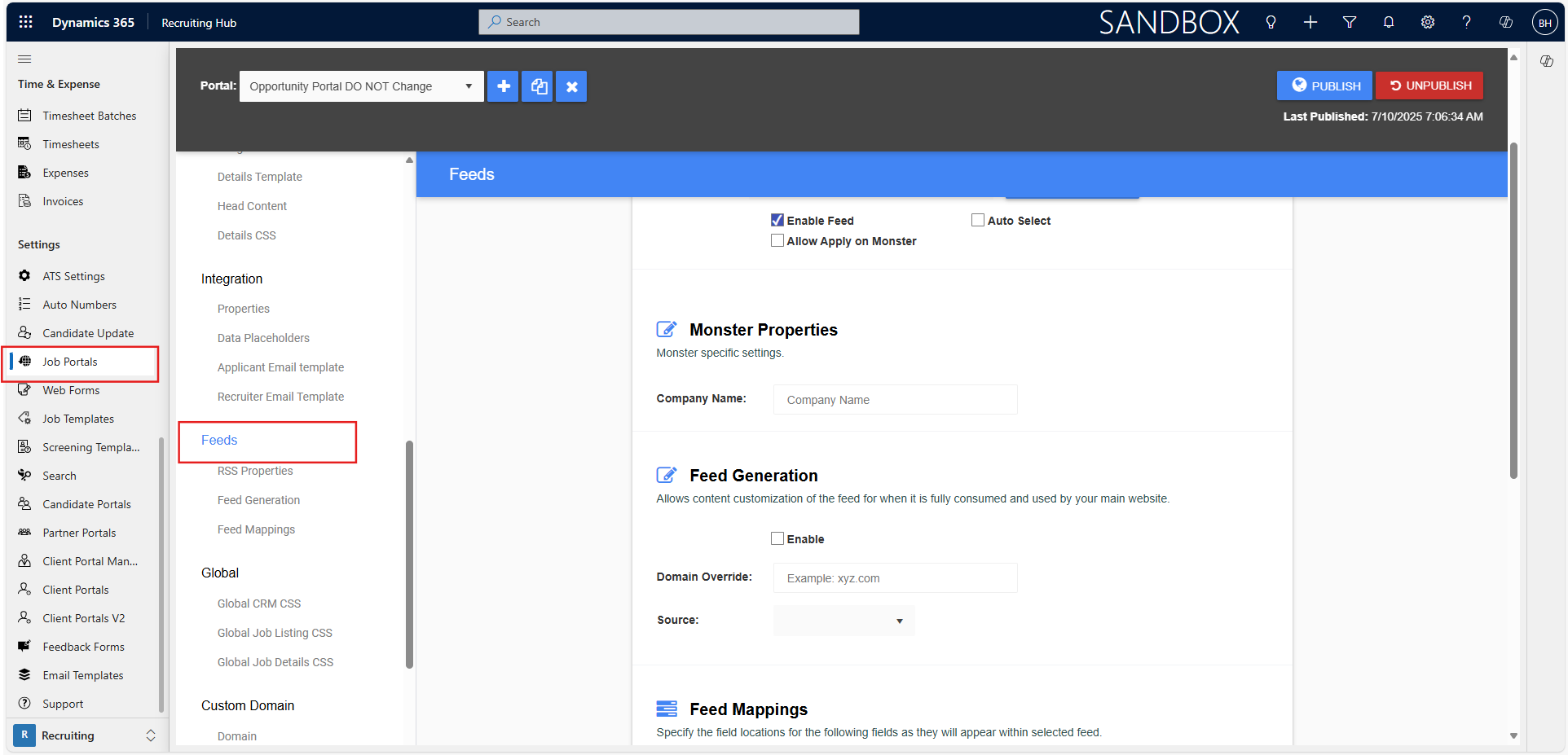This screenshot has height=755, width=1568.
Task: Click the PUBLISH button
Action: (1325, 86)
